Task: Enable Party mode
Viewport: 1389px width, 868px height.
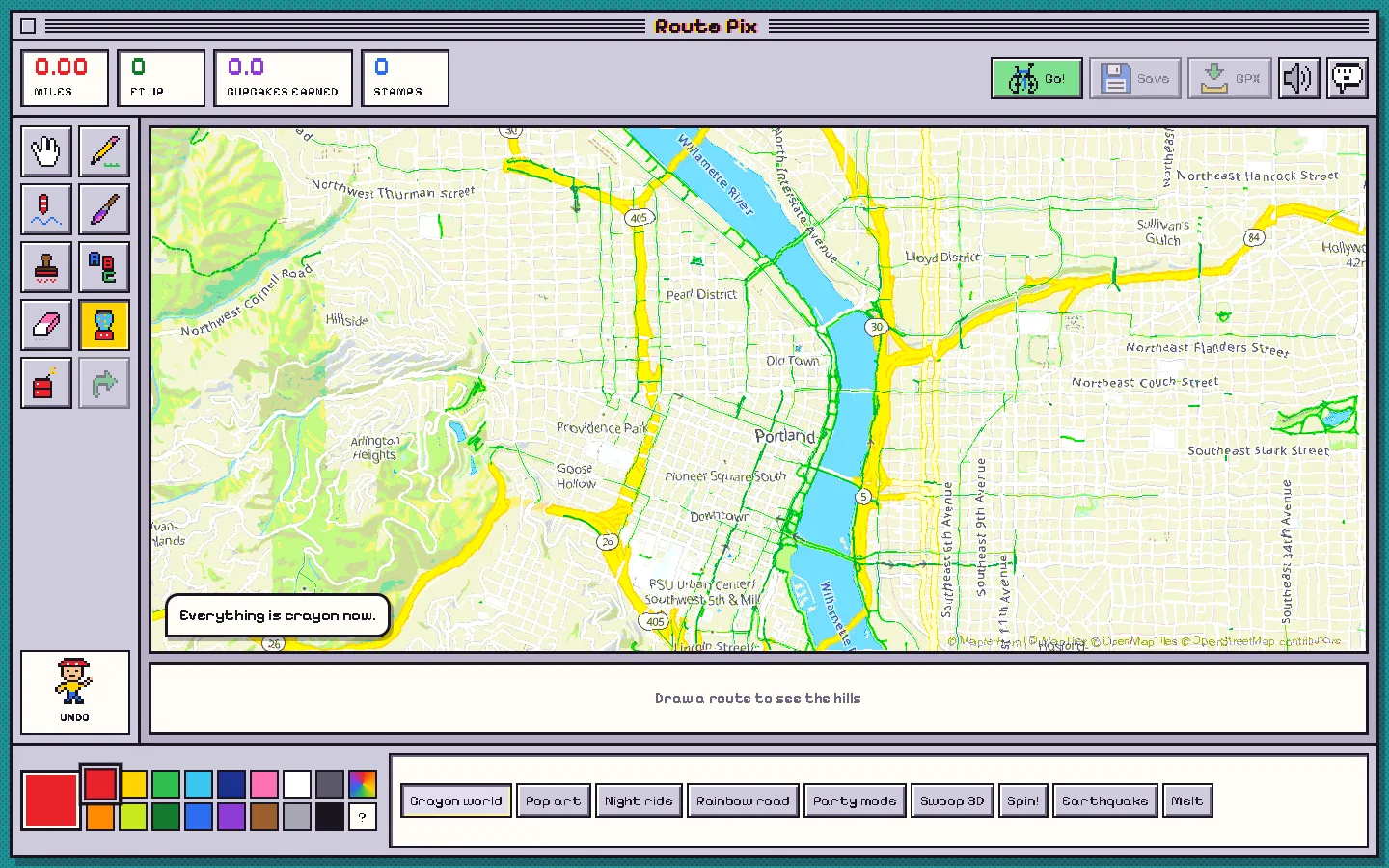Action: coord(855,800)
